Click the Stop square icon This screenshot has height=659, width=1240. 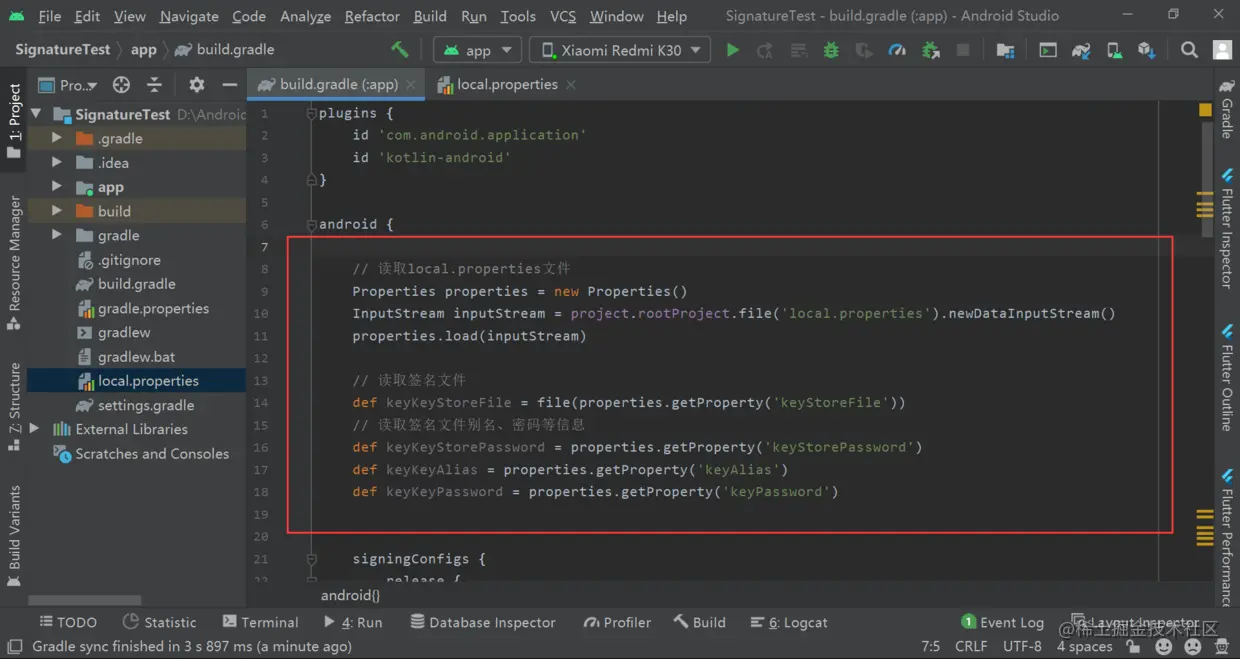[x=963, y=50]
